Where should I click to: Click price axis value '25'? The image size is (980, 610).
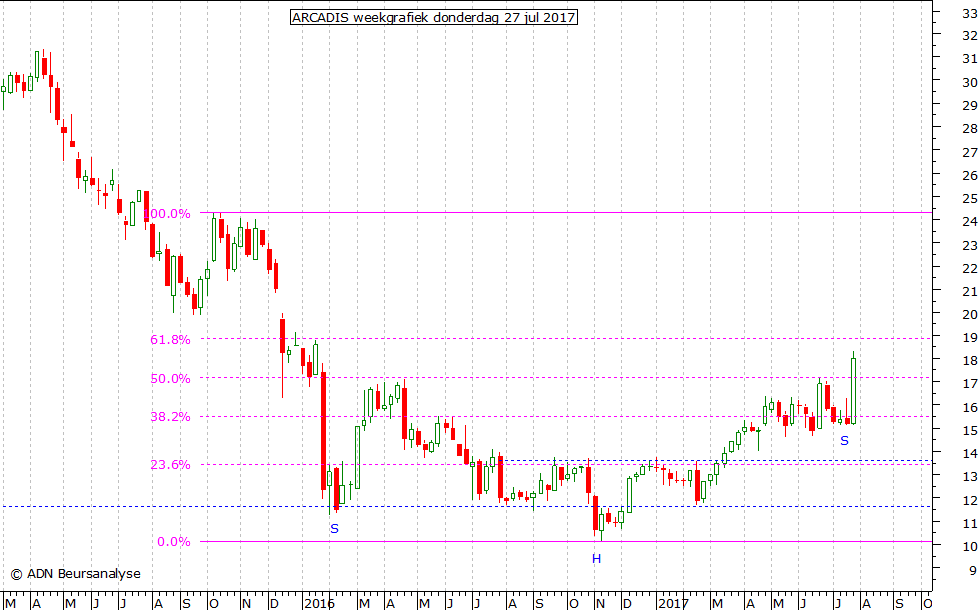pos(969,199)
